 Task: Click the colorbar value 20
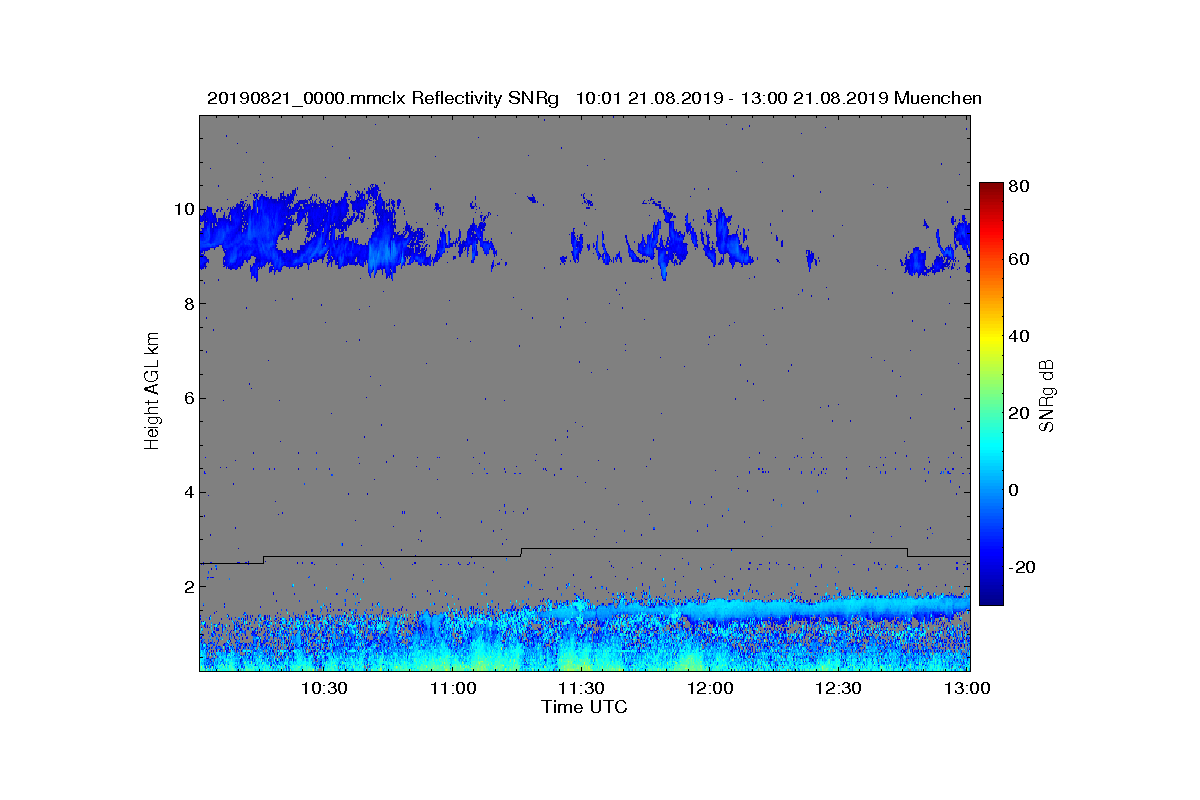coord(1019,414)
